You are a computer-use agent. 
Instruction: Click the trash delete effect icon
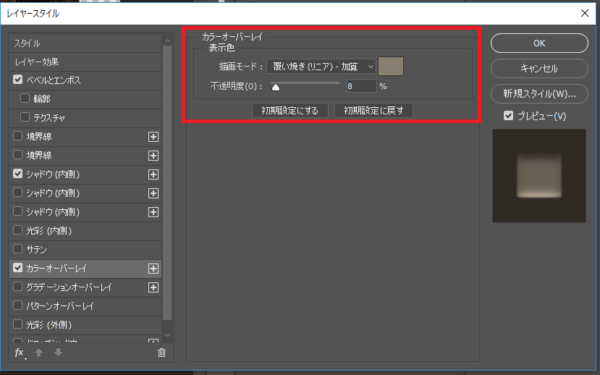click(161, 352)
